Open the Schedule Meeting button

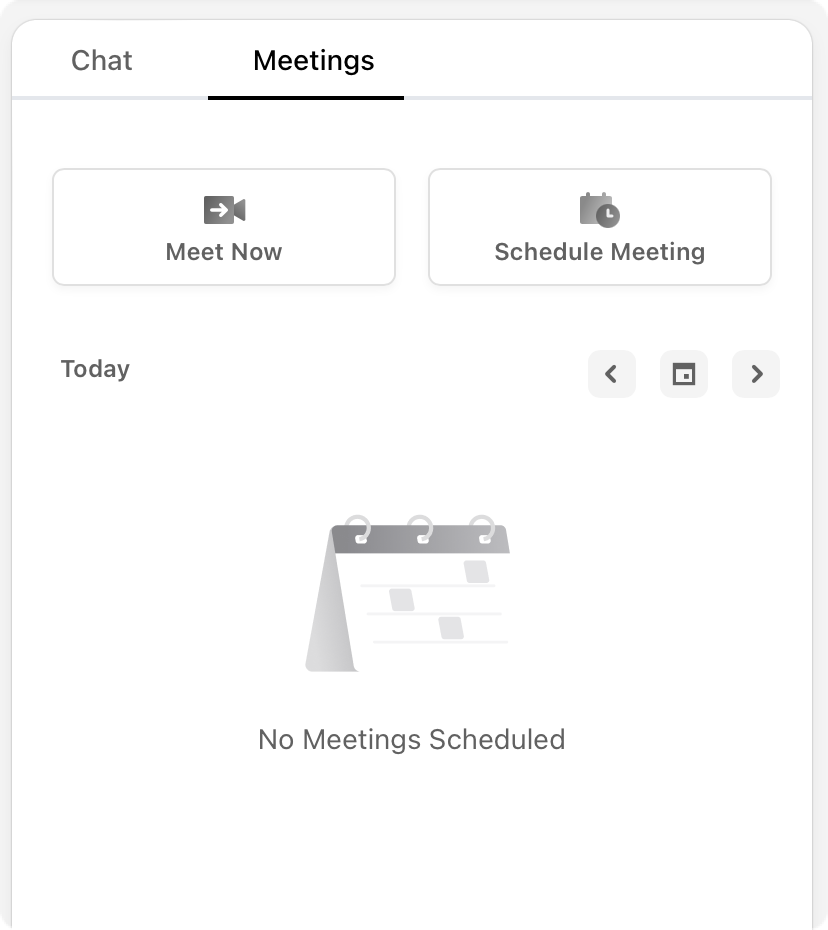600,227
